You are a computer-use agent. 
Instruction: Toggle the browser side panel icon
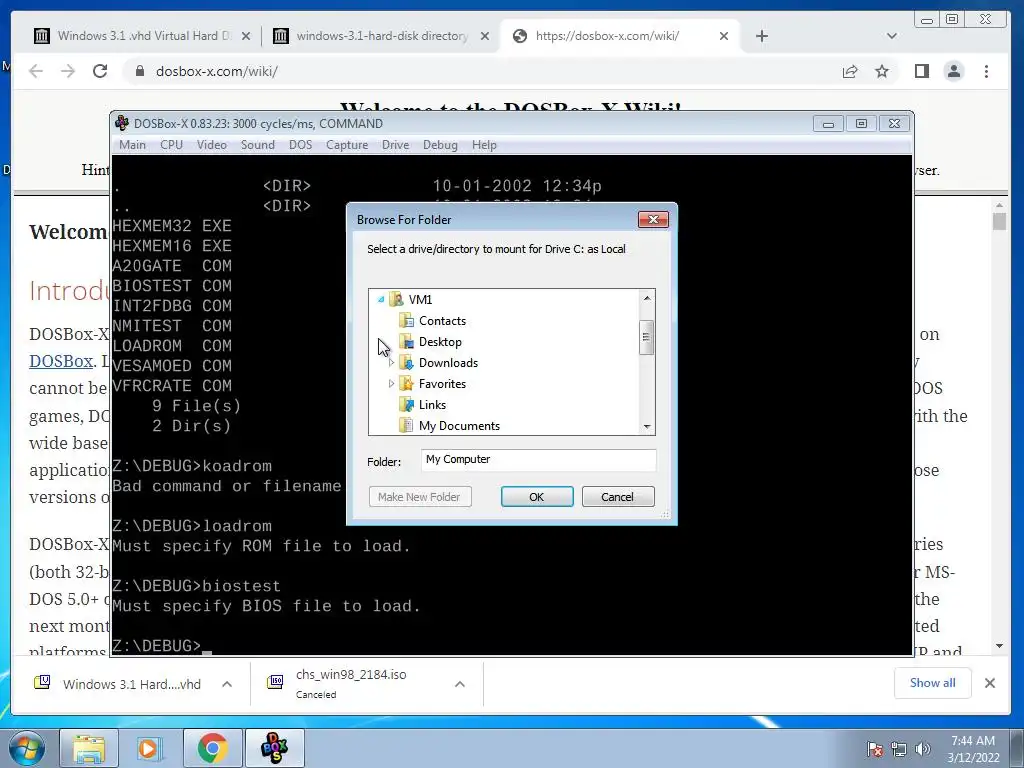921,71
